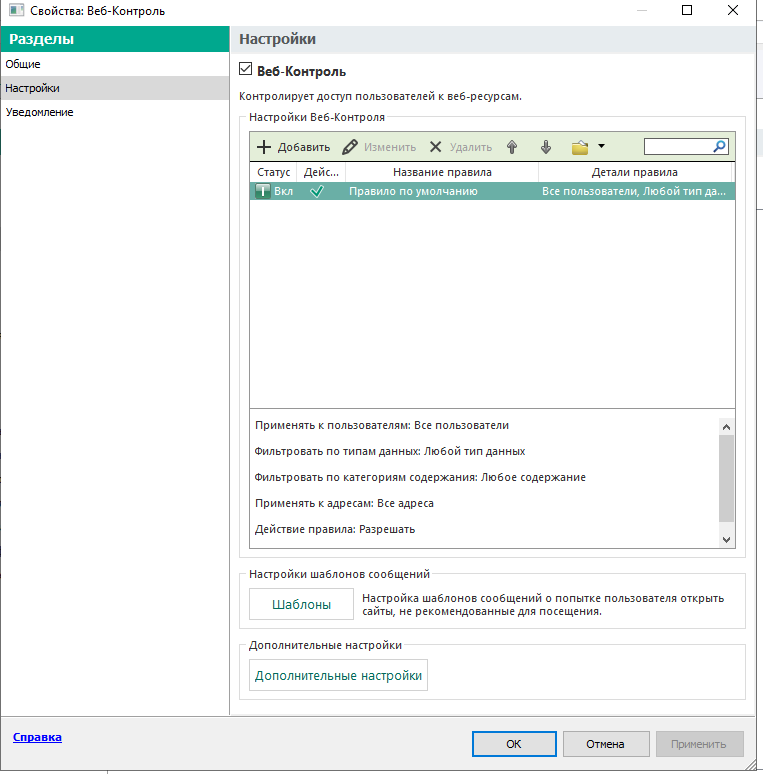This screenshot has width=763, height=774.
Task: Sort by Статус column header
Action: coord(273,172)
